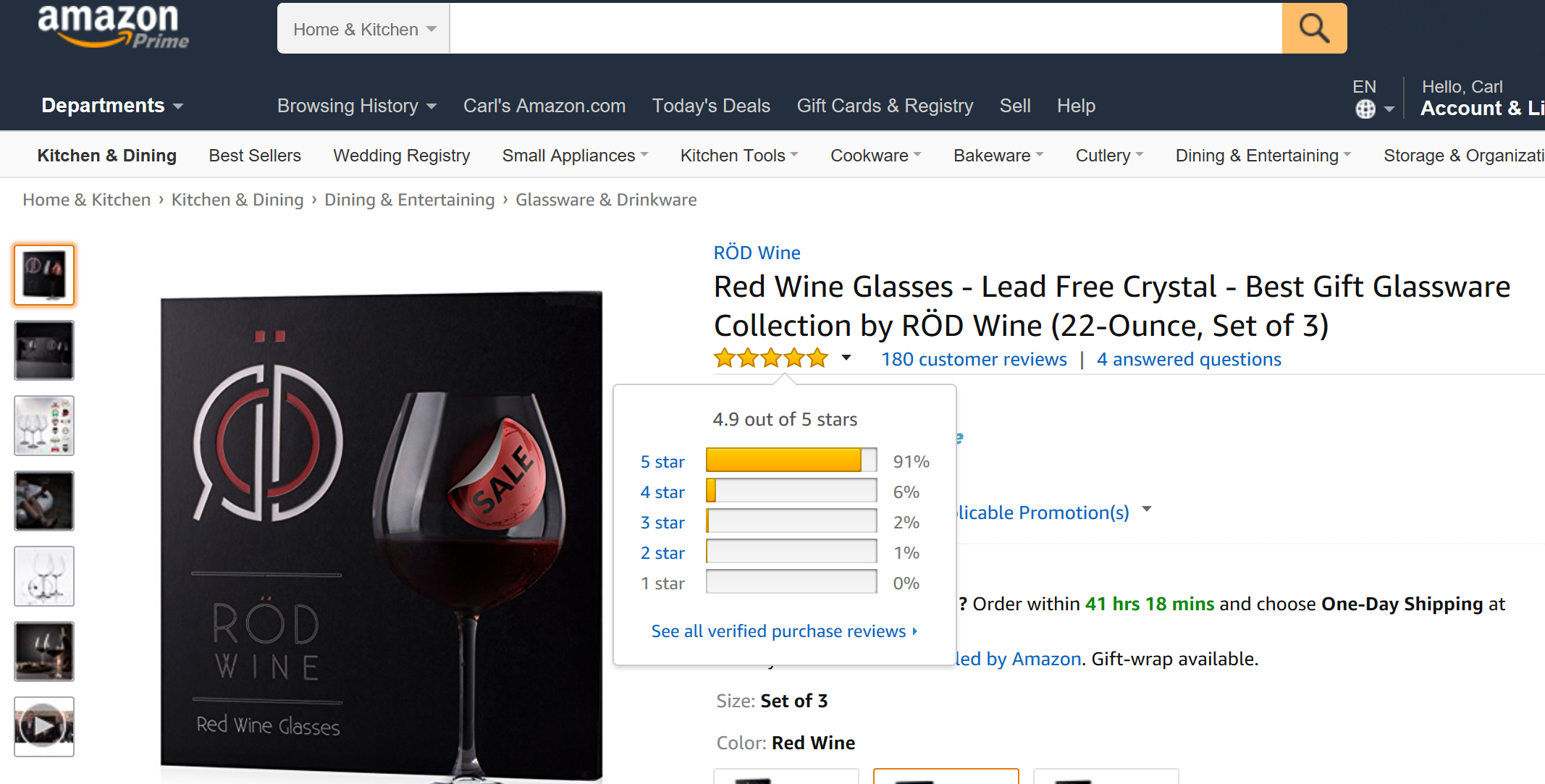1545x784 pixels.
Task: Open the Small Appliances menu
Action: tap(575, 156)
